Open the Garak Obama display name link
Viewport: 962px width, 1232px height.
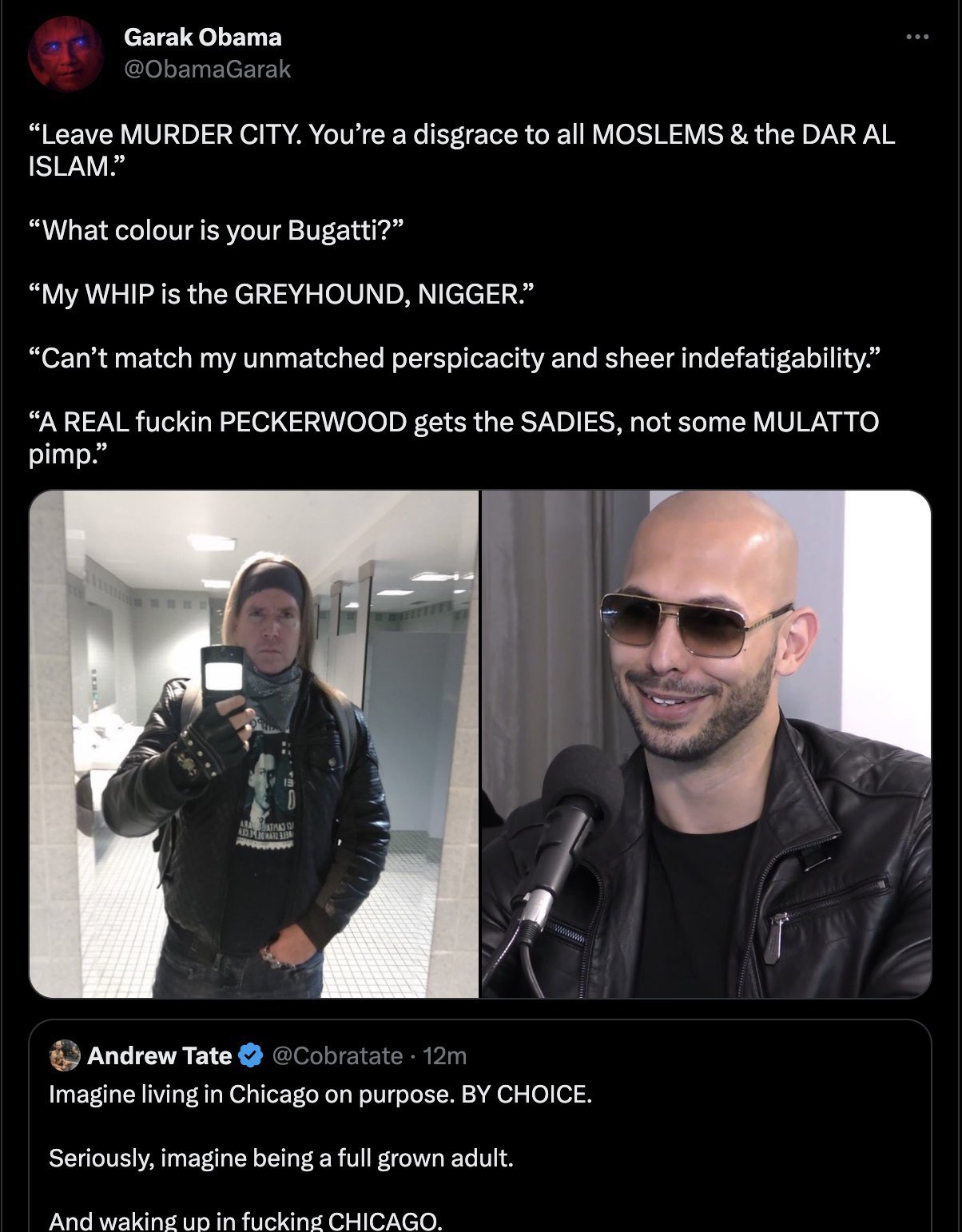coord(203,37)
